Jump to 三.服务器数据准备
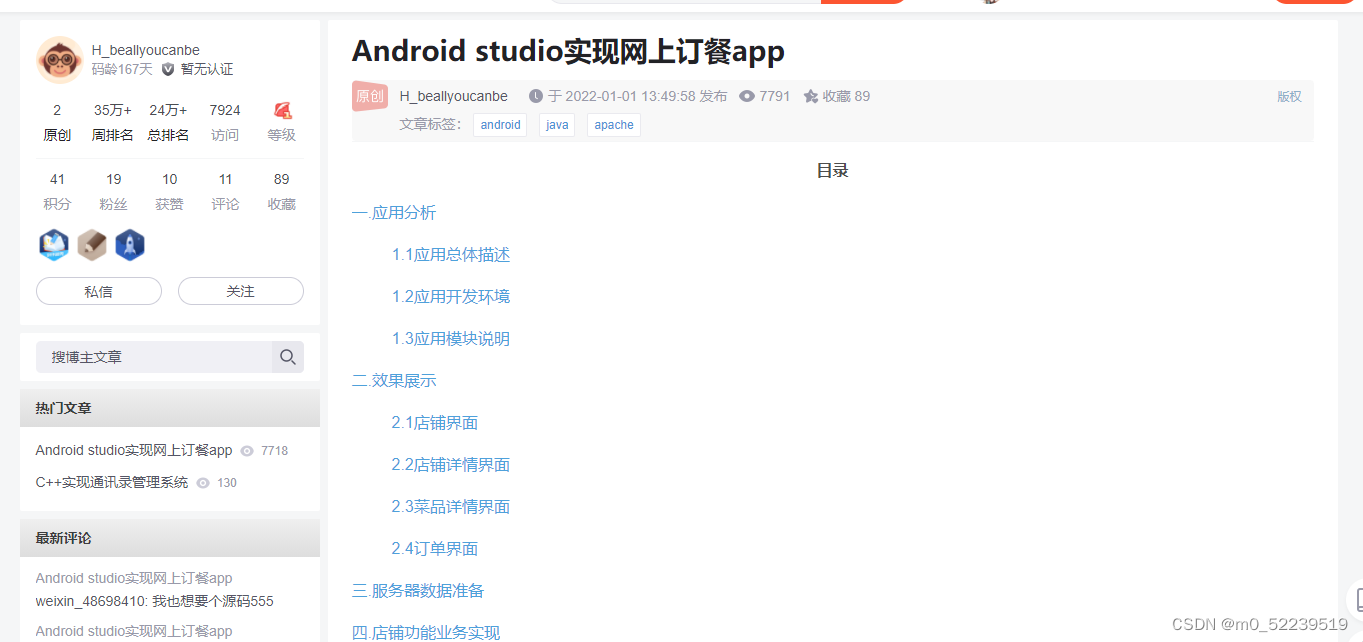This screenshot has width=1363, height=642. [418, 591]
